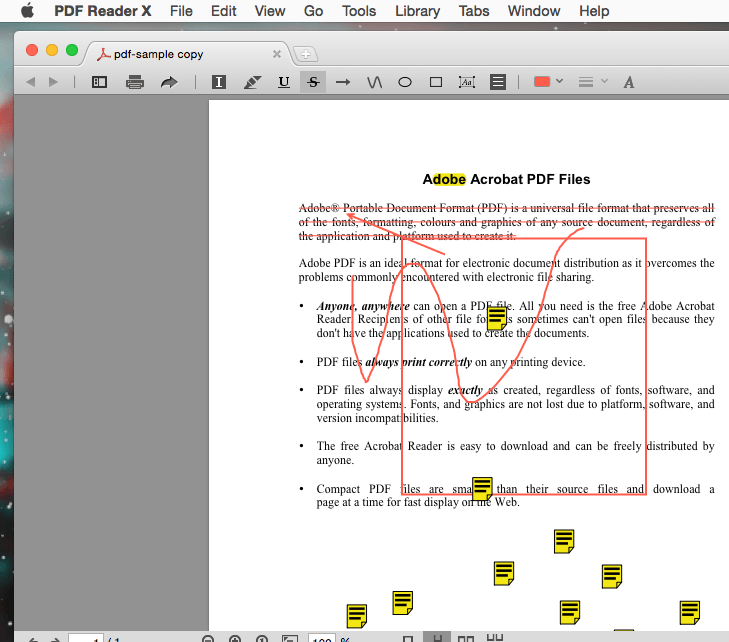Click the red annotation color swatch
729x642 pixels.
click(x=542, y=82)
